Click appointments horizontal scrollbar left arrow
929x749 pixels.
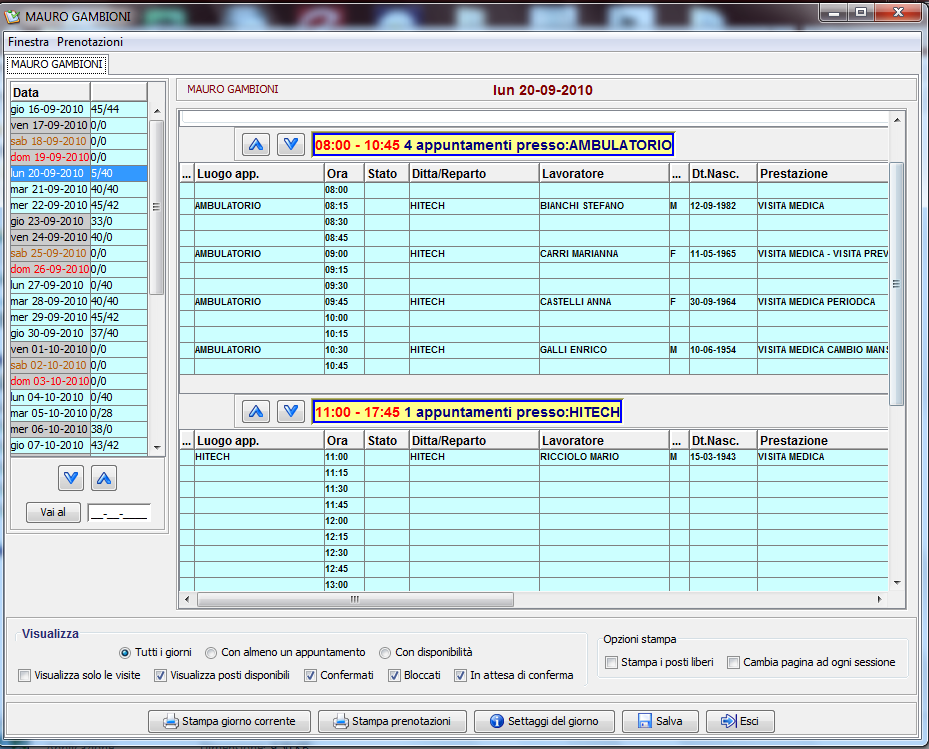(x=187, y=599)
